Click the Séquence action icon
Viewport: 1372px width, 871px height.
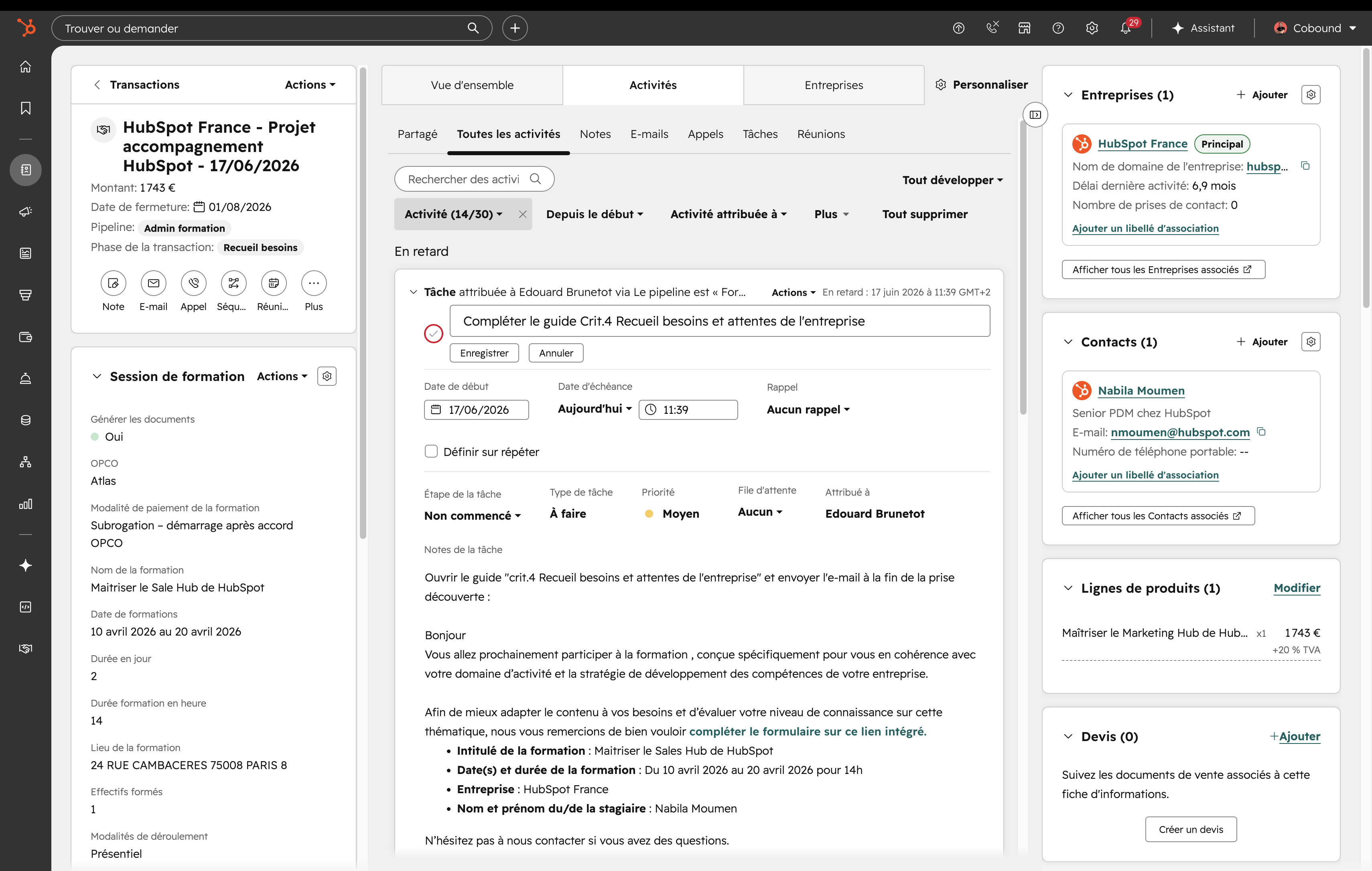tap(233, 283)
